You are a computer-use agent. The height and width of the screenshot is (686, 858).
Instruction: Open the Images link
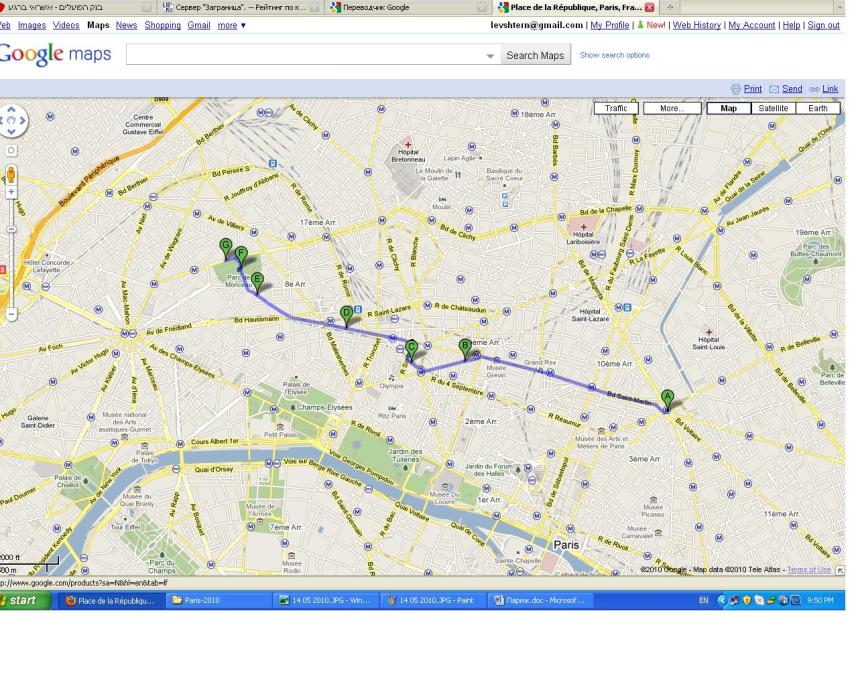(32, 25)
